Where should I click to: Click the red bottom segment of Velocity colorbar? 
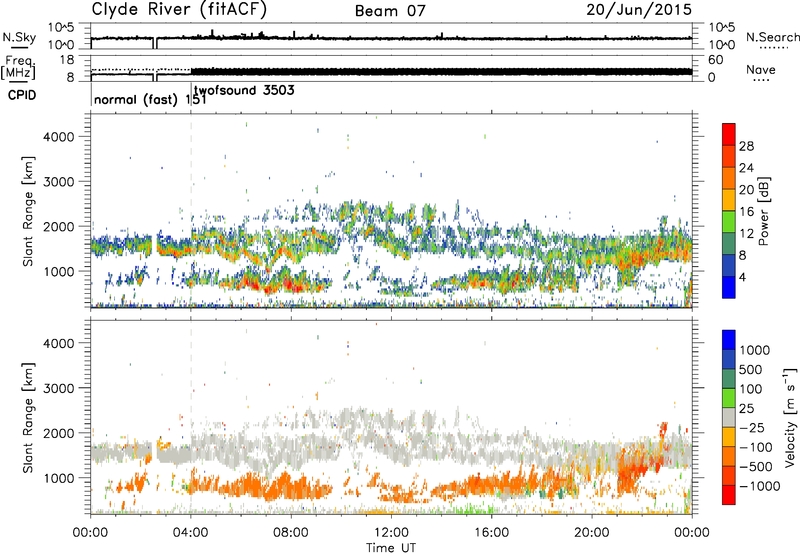tap(729, 495)
